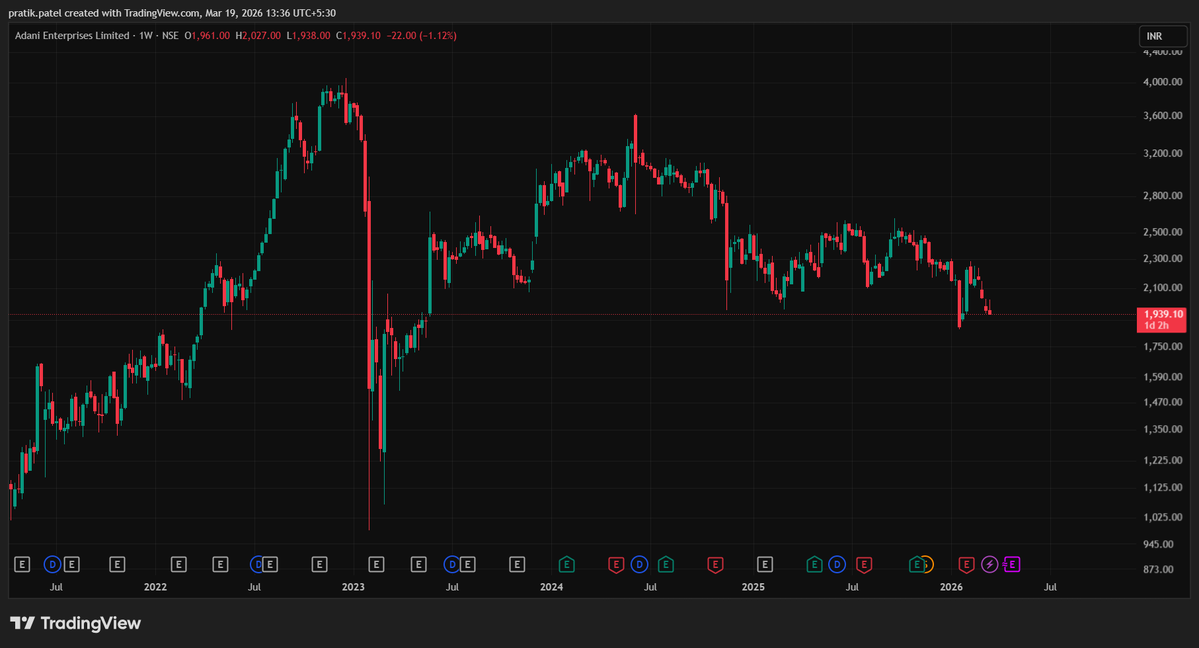Viewport: 1199px width, 648px height.
Task: Click the 1,350.00 price axis label
Action: [x=1162, y=429]
